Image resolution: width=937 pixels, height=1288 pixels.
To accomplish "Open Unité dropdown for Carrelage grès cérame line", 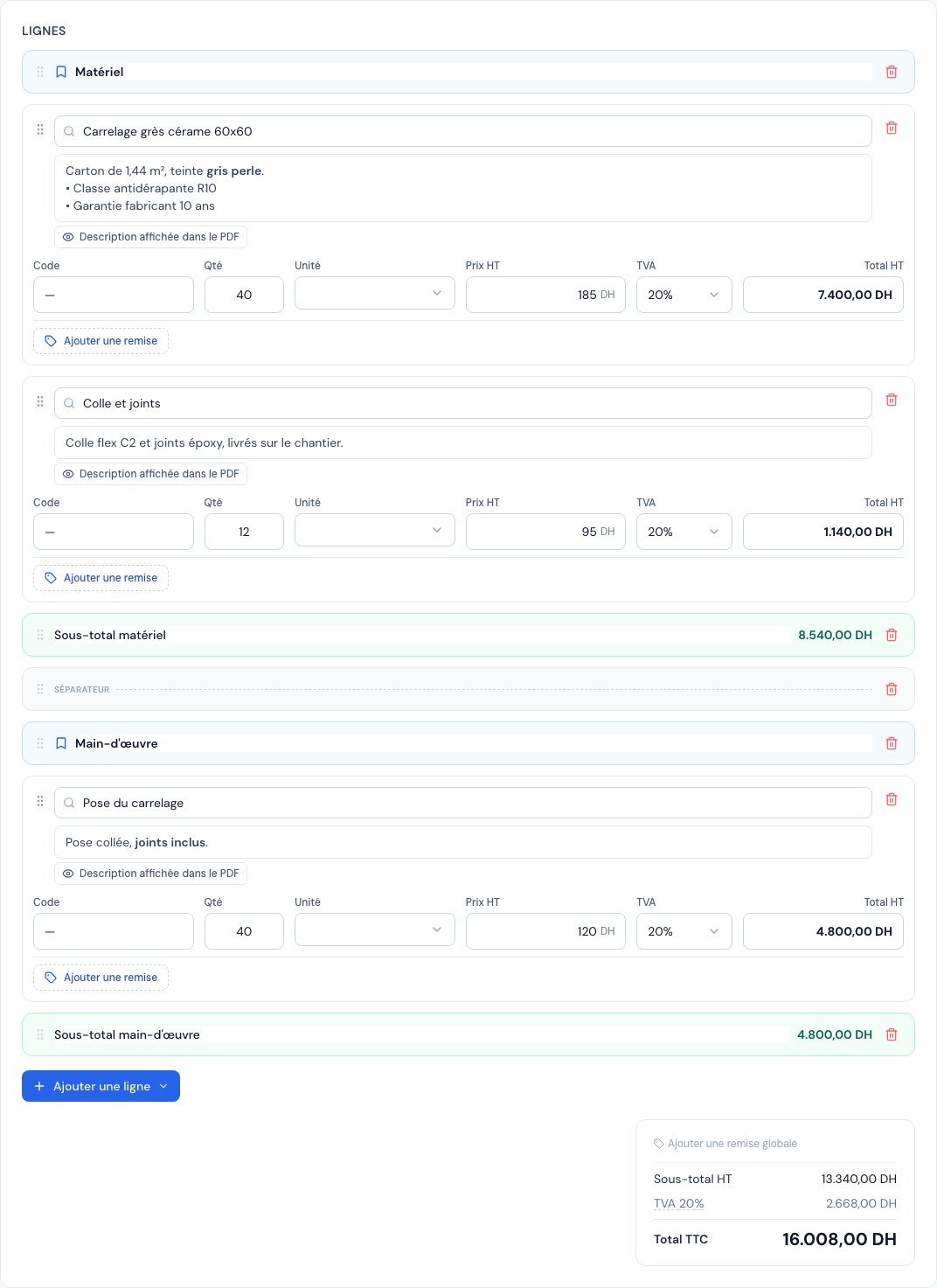I will [374, 294].
